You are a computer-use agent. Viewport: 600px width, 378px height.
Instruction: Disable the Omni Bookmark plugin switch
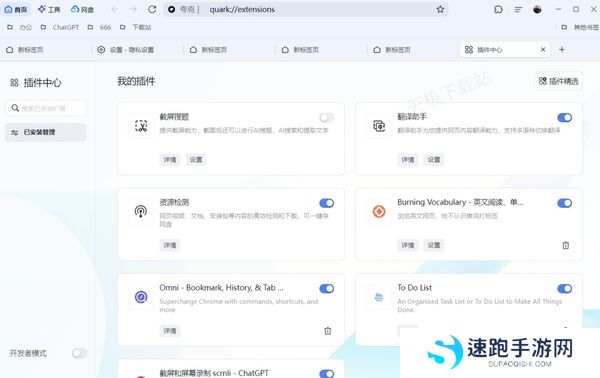point(326,289)
